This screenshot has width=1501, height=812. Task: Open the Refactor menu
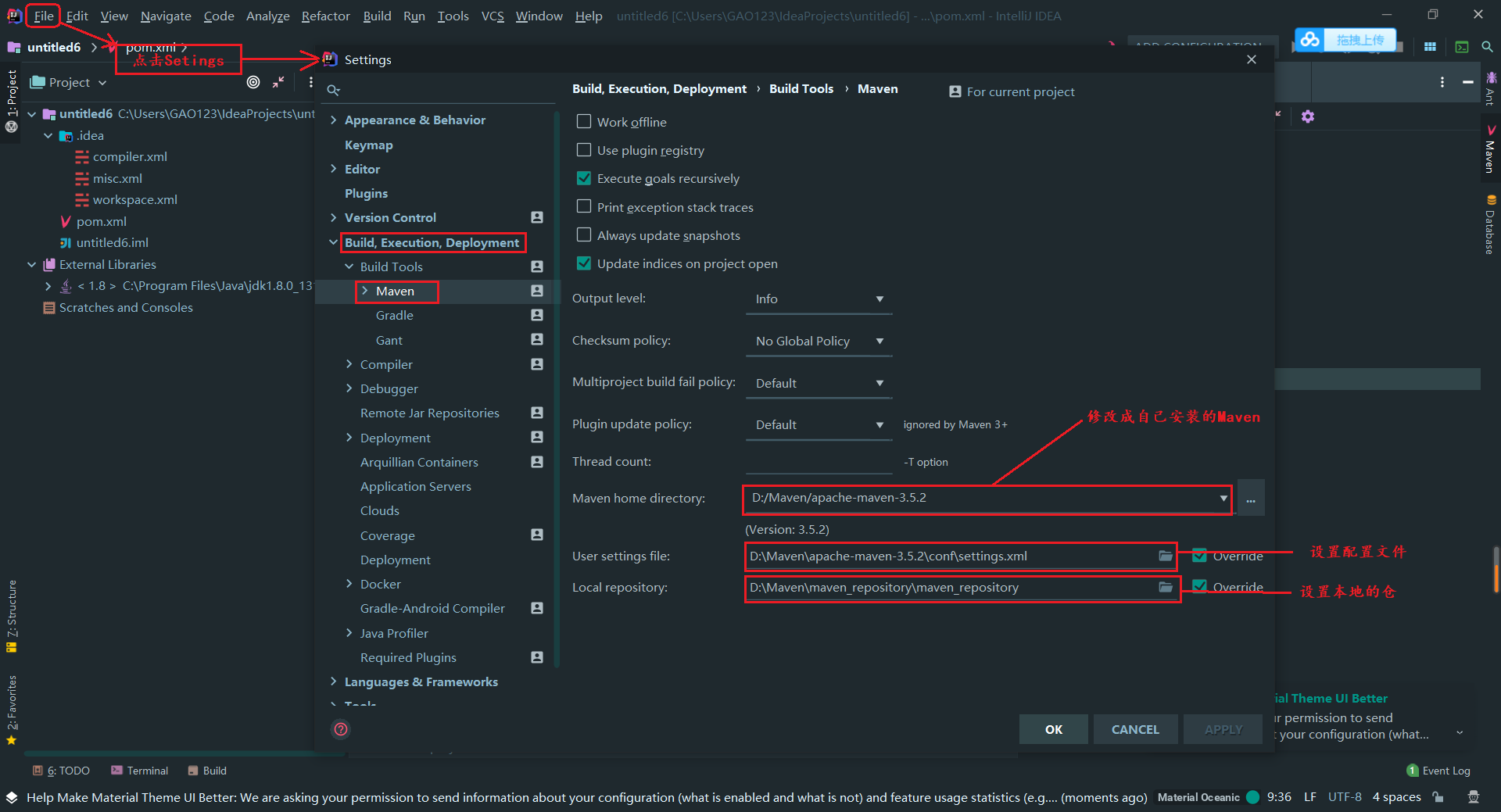tap(325, 16)
